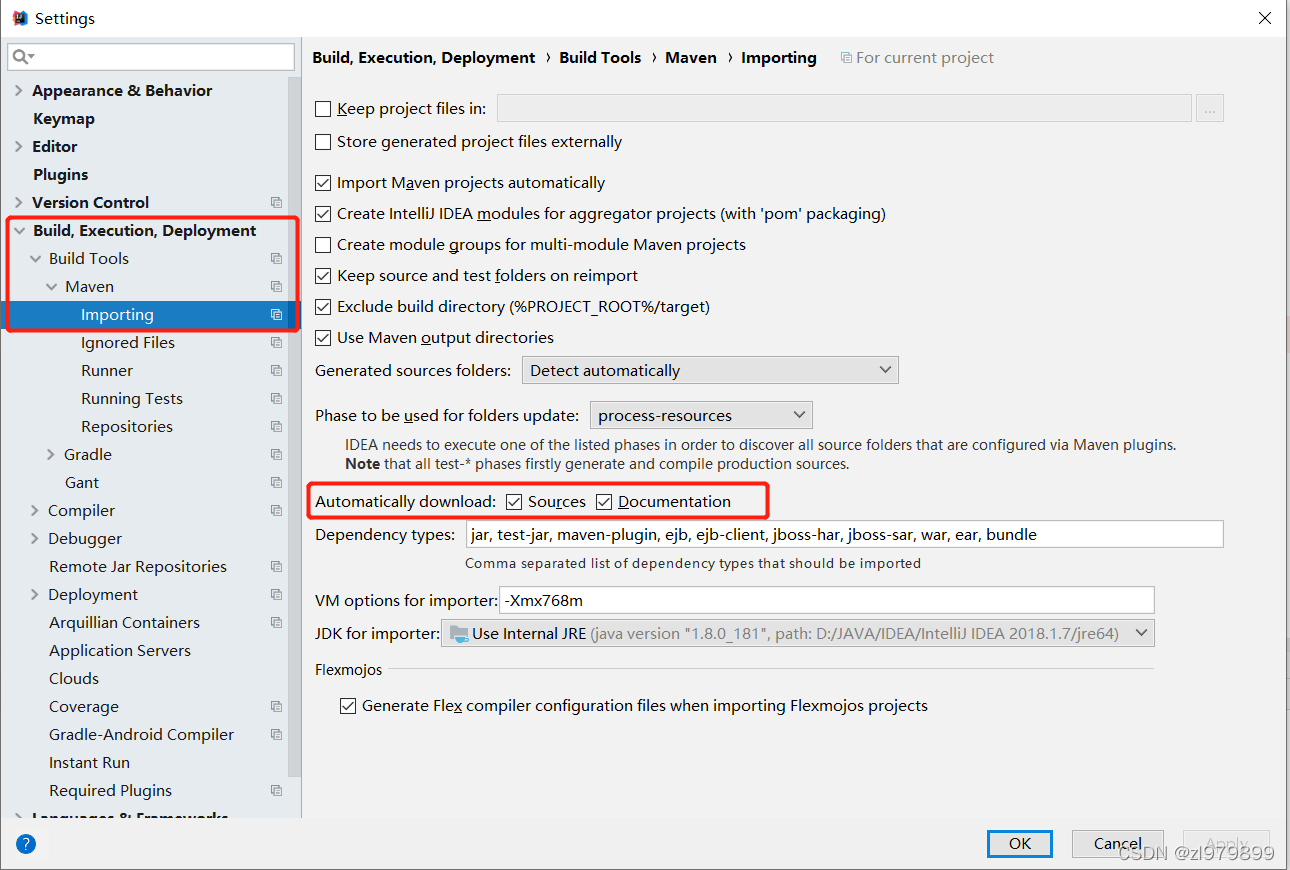Viewport: 1290px width, 870px height.
Task: Click browse button for project files path
Action: [1210, 109]
